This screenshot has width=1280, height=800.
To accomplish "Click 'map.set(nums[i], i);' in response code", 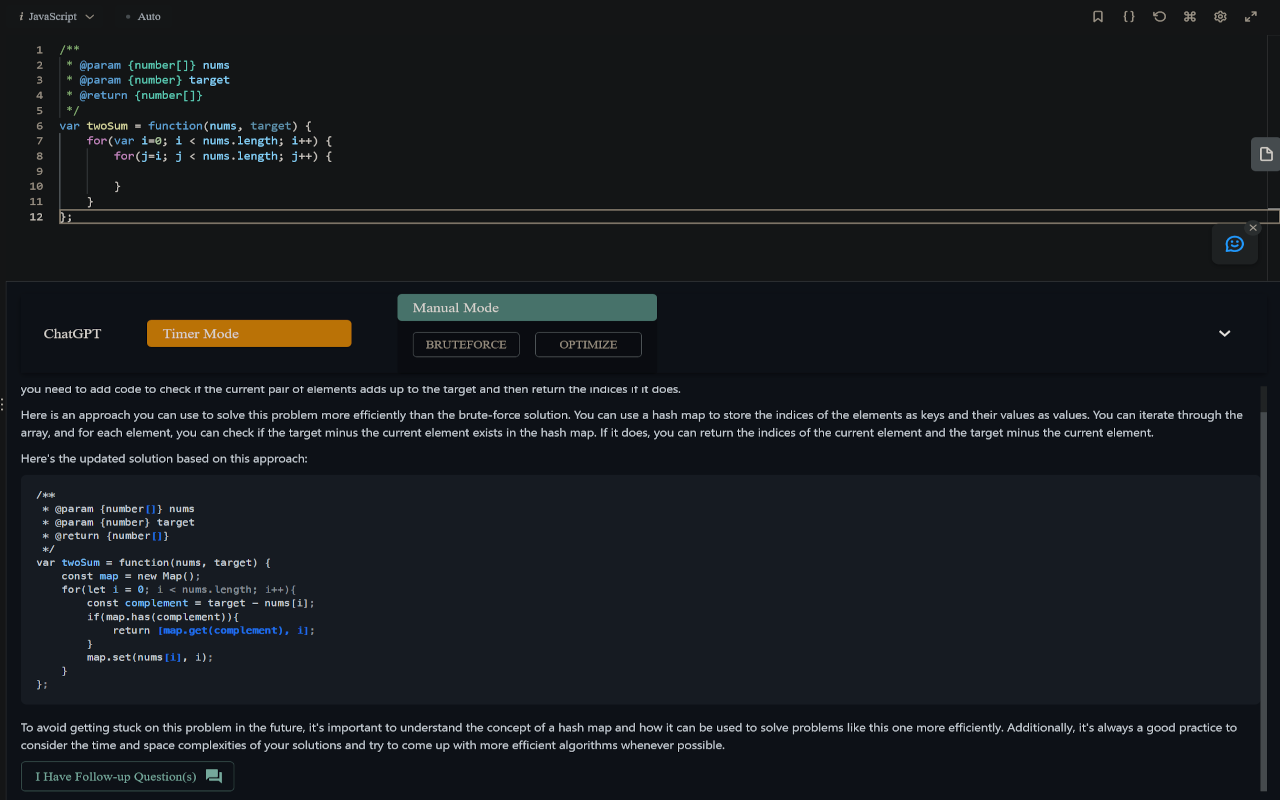I will pyautogui.click(x=150, y=657).
